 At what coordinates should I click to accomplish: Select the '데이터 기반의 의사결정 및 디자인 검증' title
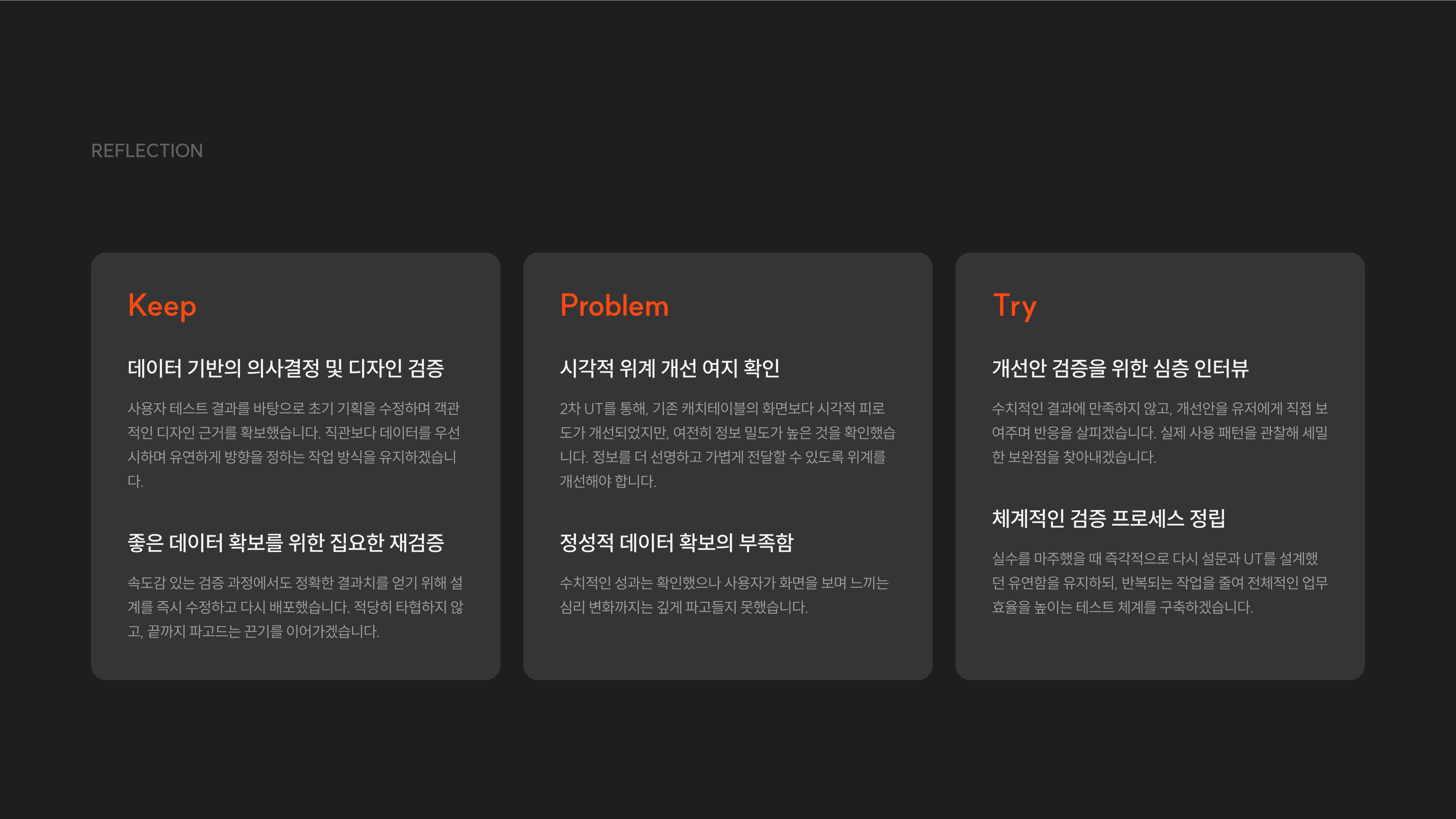point(286,369)
